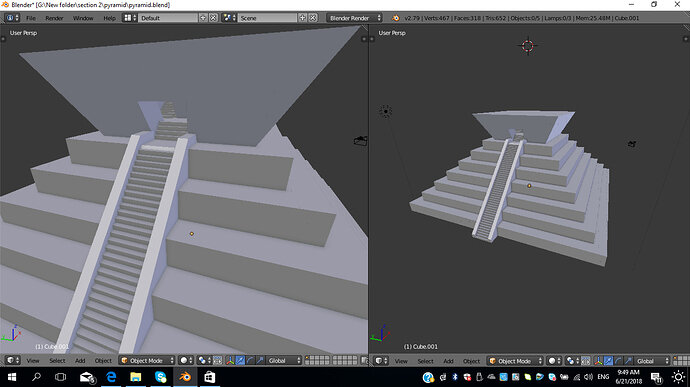Open Object Mode dropdown in left viewport
Image resolution: width=690 pixels, height=387 pixels.
point(147,361)
